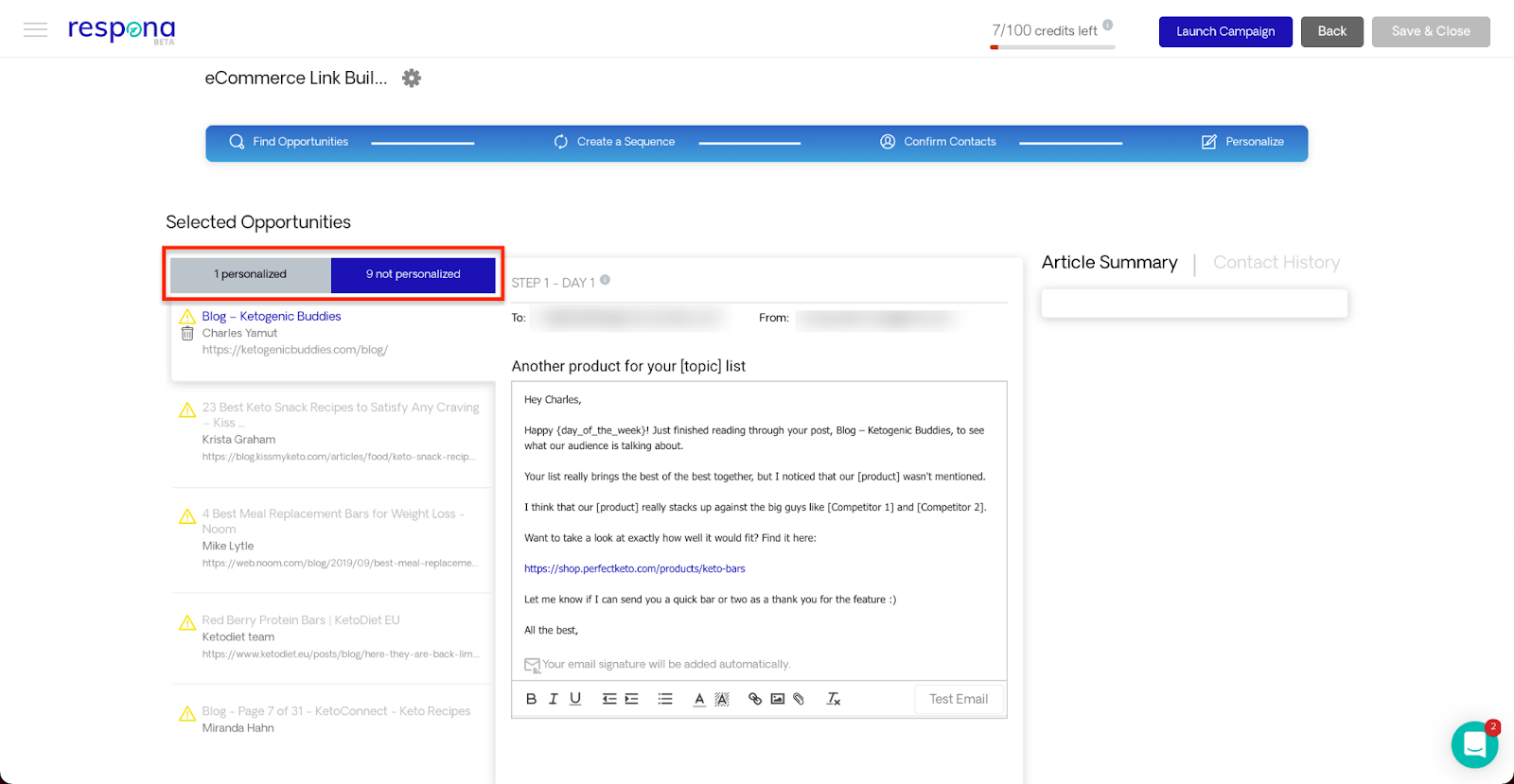Clear text formatting
Screen dimensions: 1514x784
click(833, 699)
